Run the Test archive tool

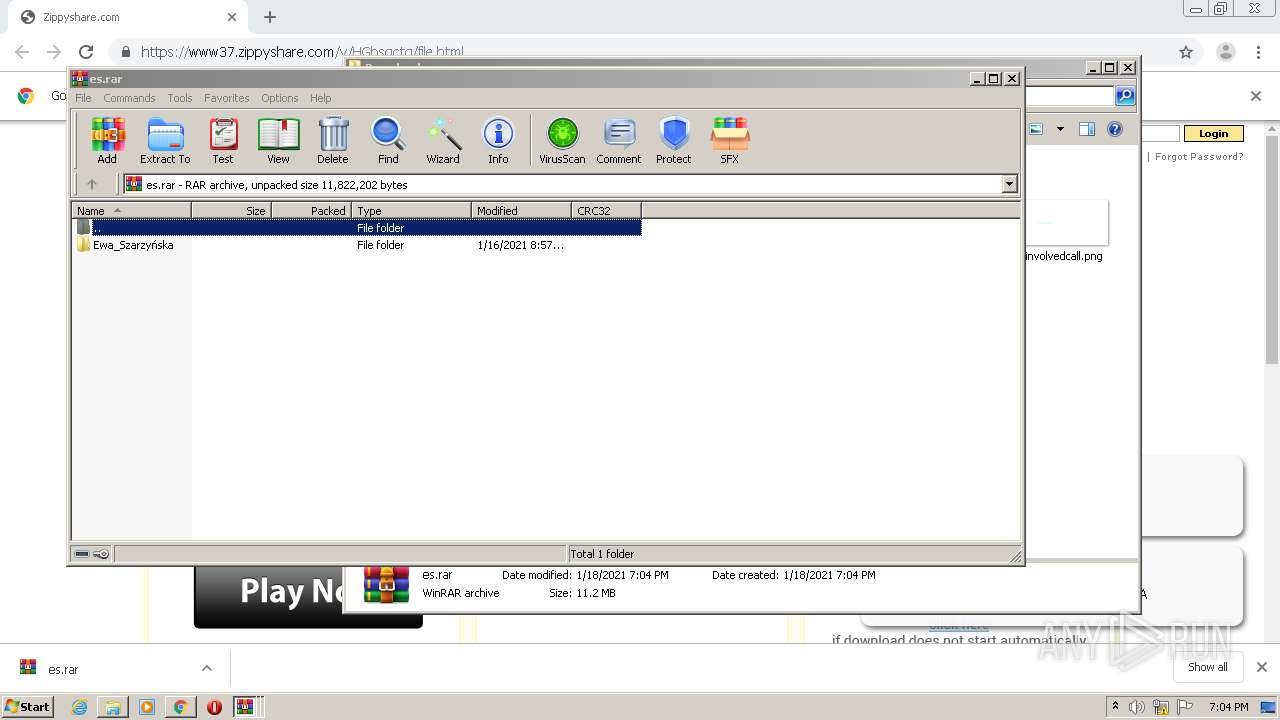tap(223, 140)
